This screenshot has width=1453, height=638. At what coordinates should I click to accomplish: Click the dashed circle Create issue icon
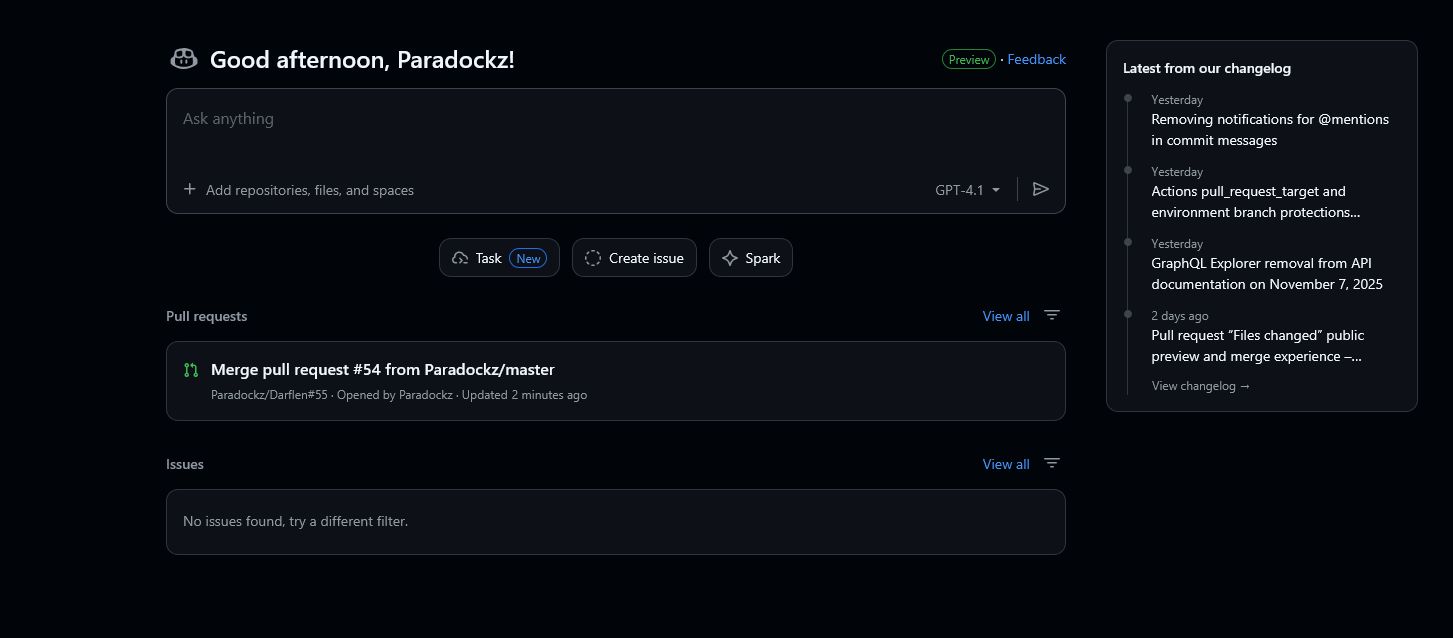click(592, 258)
